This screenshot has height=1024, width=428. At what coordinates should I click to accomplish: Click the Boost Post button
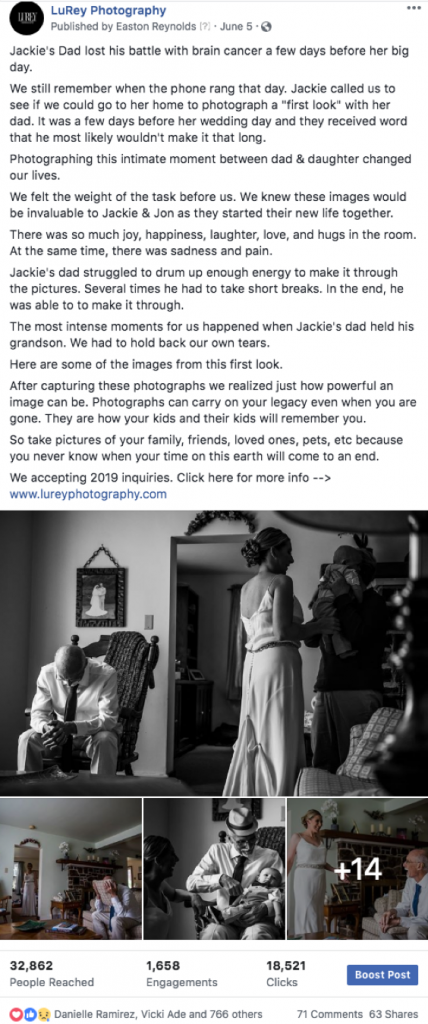coord(382,975)
